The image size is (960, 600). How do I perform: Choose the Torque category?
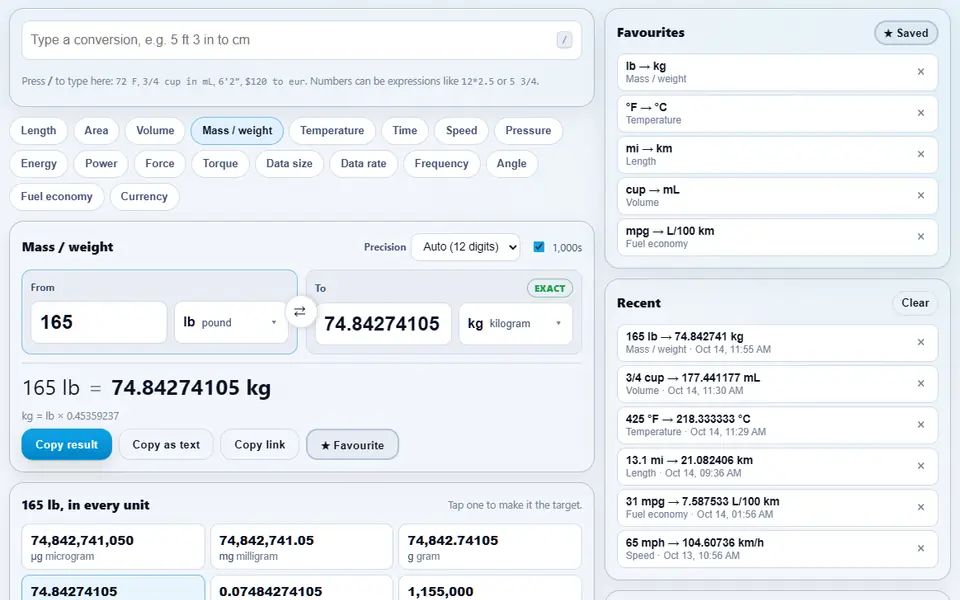point(220,163)
